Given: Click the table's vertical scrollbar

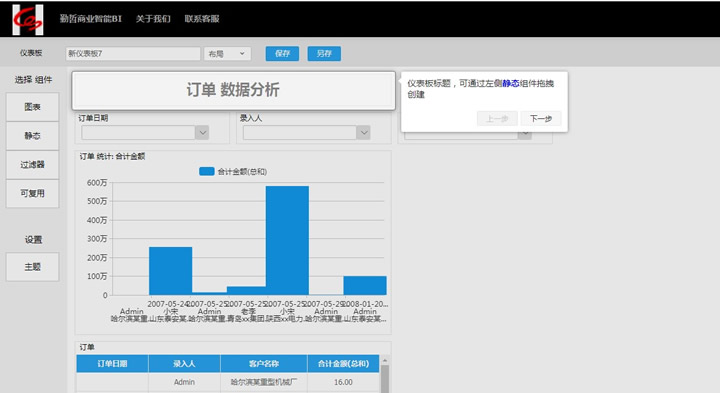Looking at the screenshot, I should pyautogui.click(x=385, y=374).
